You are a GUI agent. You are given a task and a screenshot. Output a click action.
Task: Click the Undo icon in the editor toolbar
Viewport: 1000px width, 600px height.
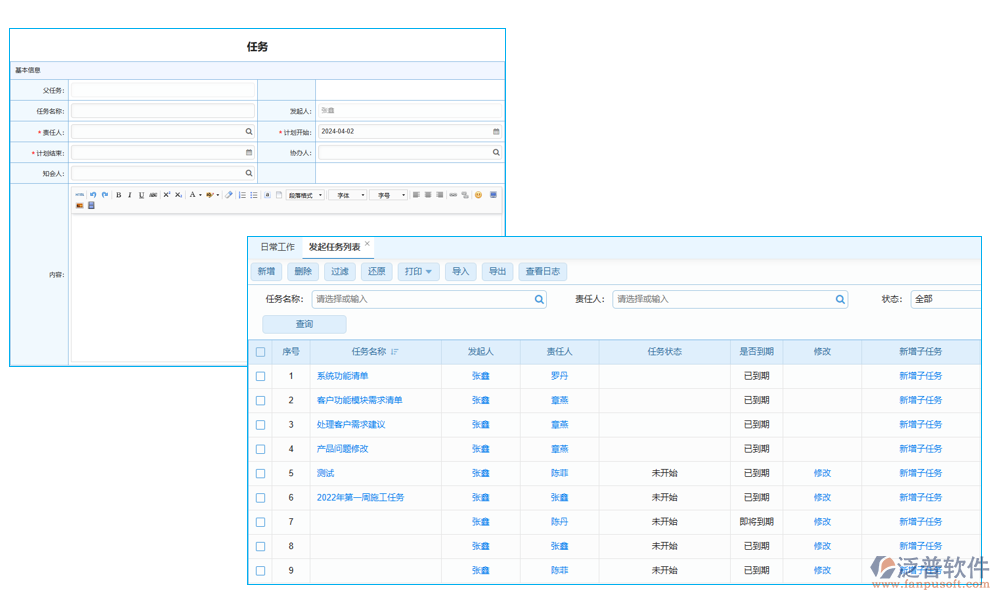[x=92, y=194]
